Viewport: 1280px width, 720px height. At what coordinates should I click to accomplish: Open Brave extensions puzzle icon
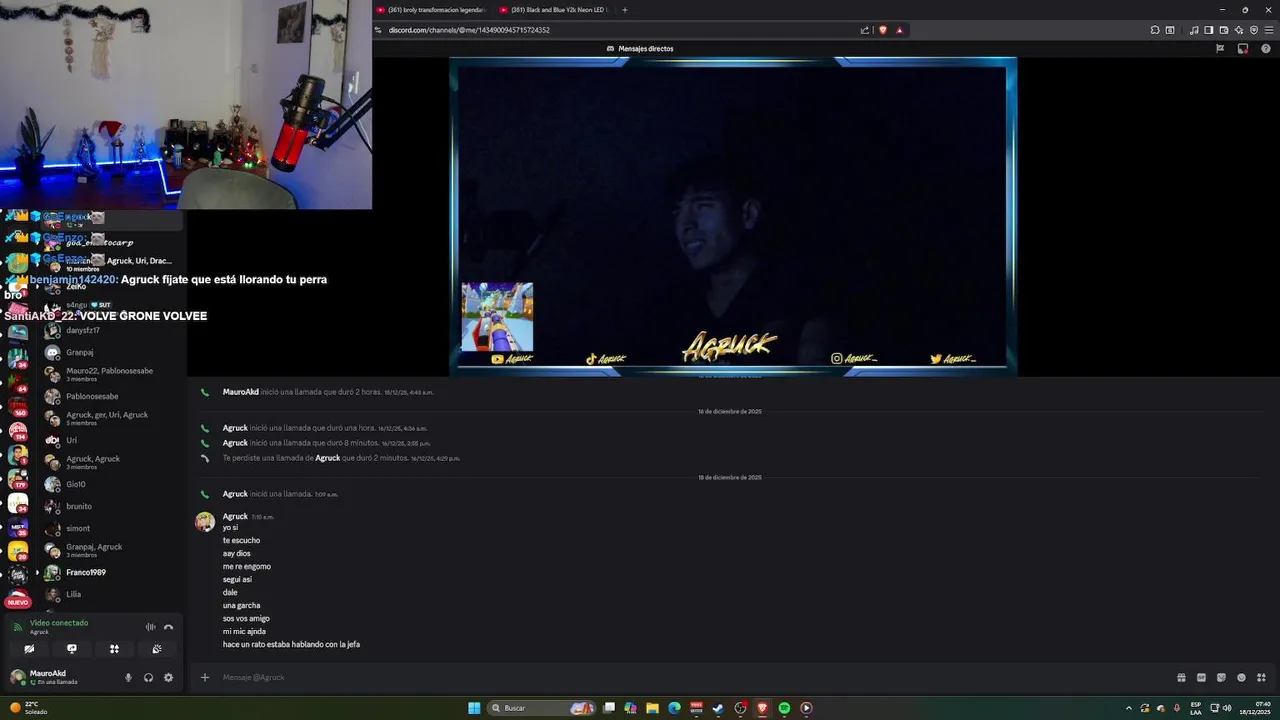tap(1155, 30)
